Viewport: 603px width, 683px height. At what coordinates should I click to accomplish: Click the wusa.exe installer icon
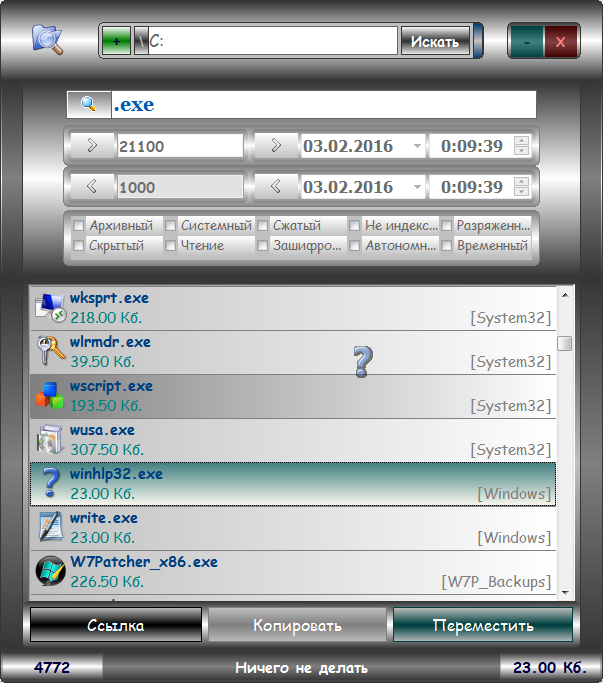point(49,440)
